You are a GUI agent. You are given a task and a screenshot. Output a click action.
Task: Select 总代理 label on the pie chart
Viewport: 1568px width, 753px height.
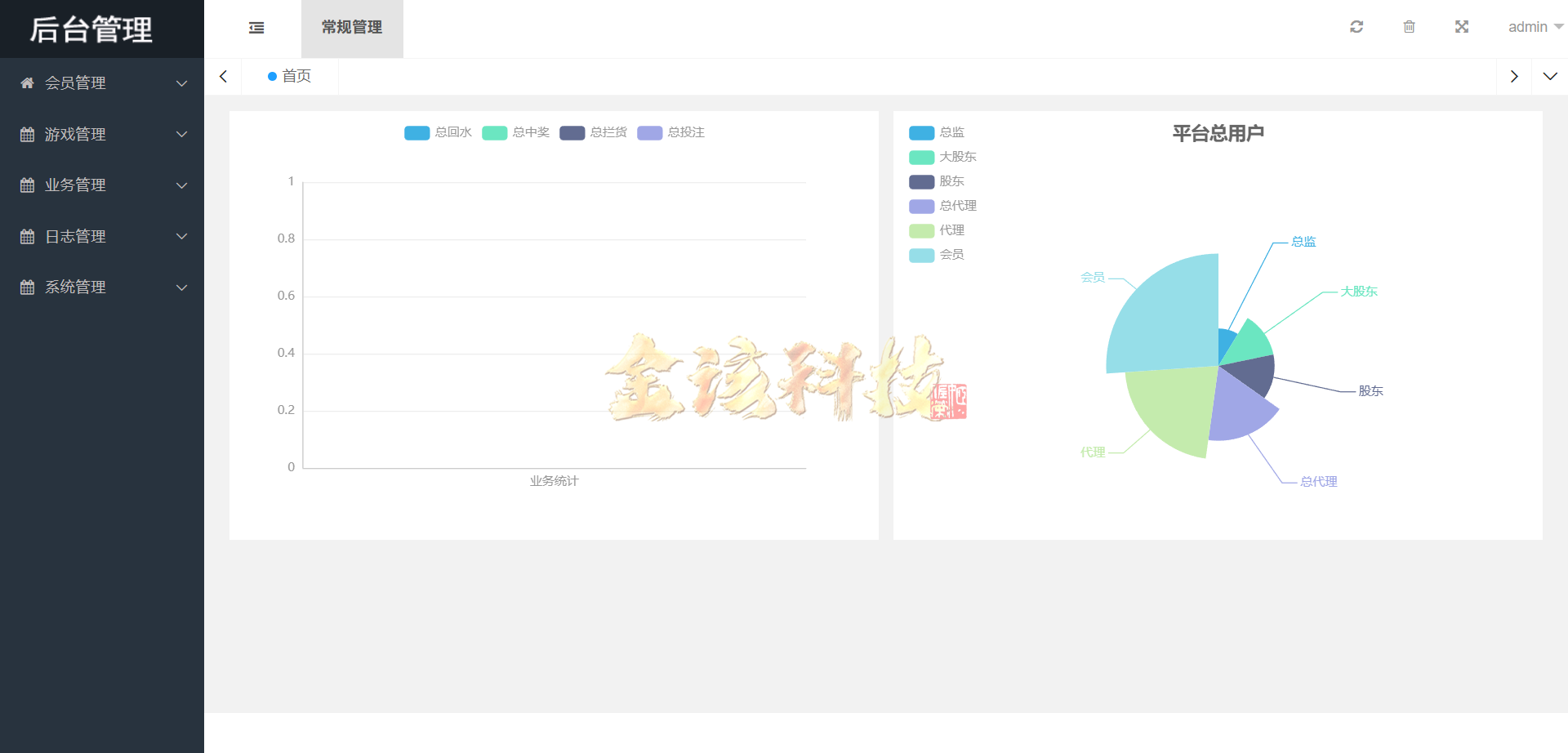point(1316,481)
